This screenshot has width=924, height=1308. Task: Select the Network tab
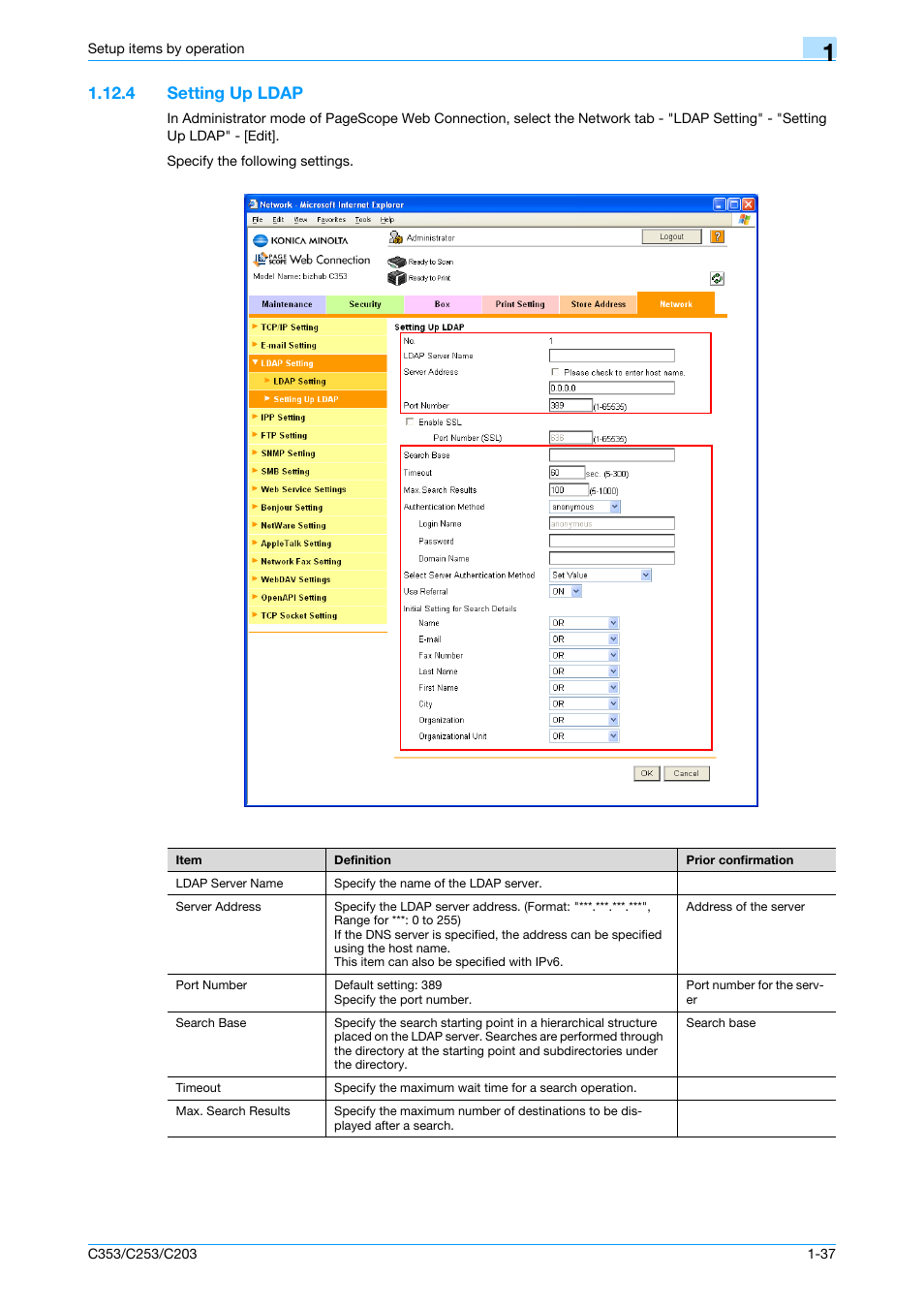pyautogui.click(x=676, y=304)
